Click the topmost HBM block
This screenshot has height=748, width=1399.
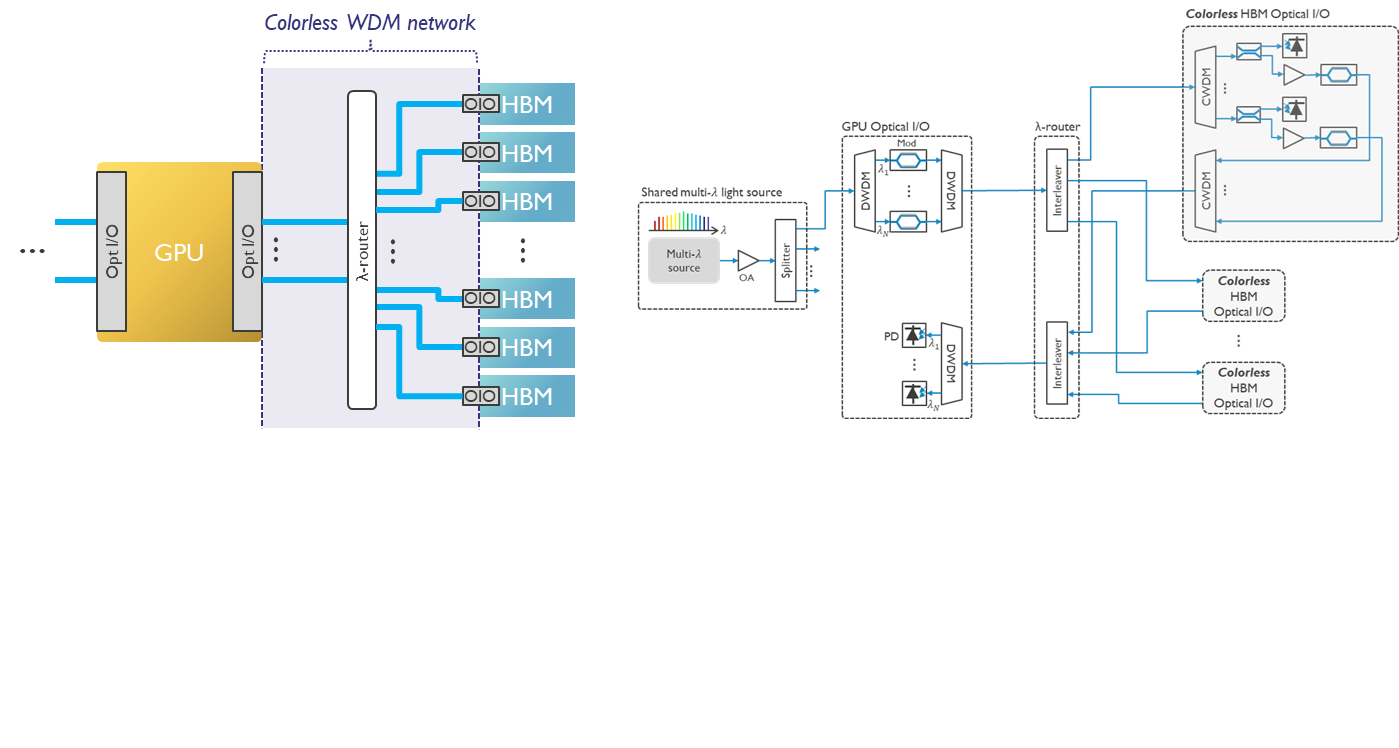click(527, 103)
